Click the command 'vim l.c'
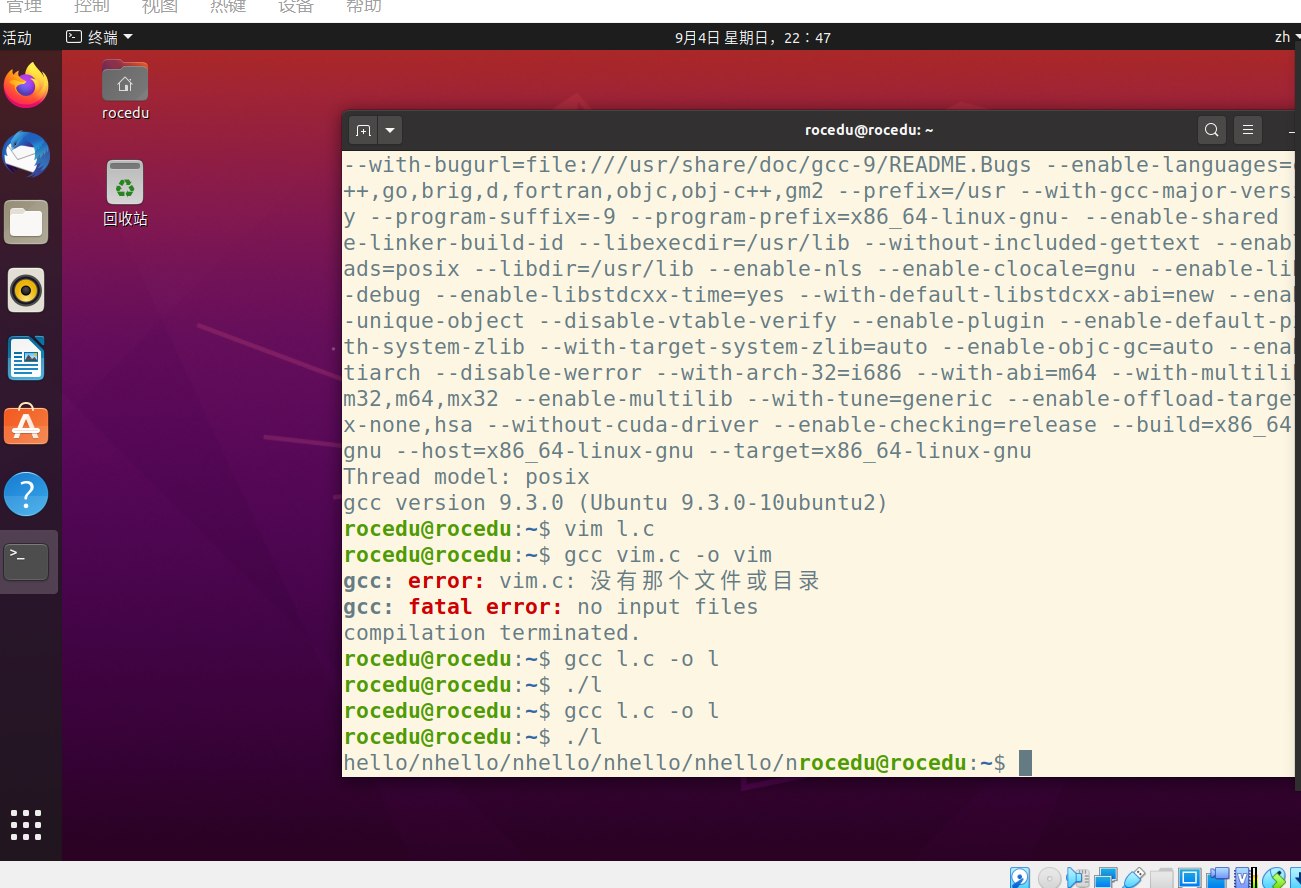The width and height of the screenshot is (1301, 888). coord(610,529)
